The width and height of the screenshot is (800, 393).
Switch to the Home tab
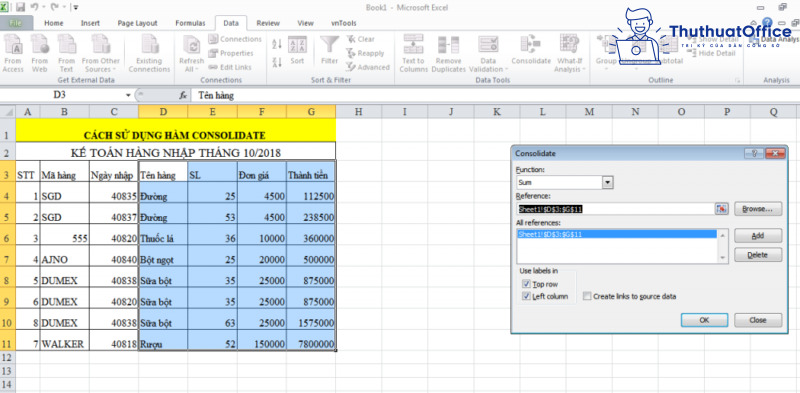(54, 23)
